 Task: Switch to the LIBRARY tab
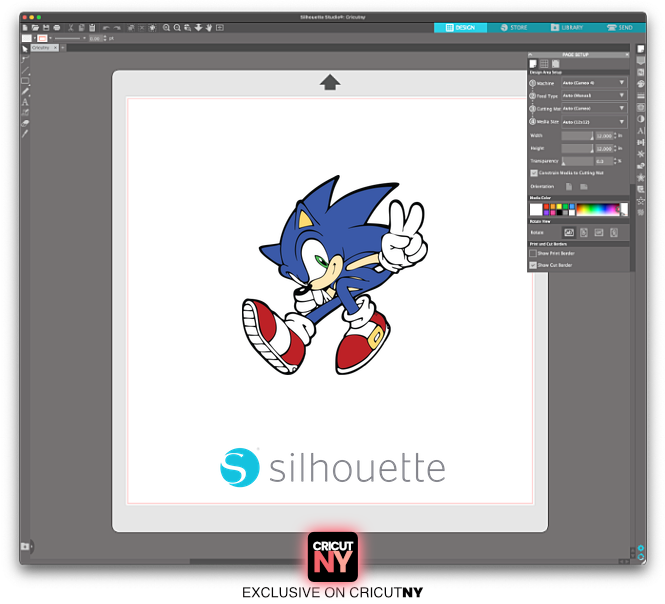click(x=567, y=28)
